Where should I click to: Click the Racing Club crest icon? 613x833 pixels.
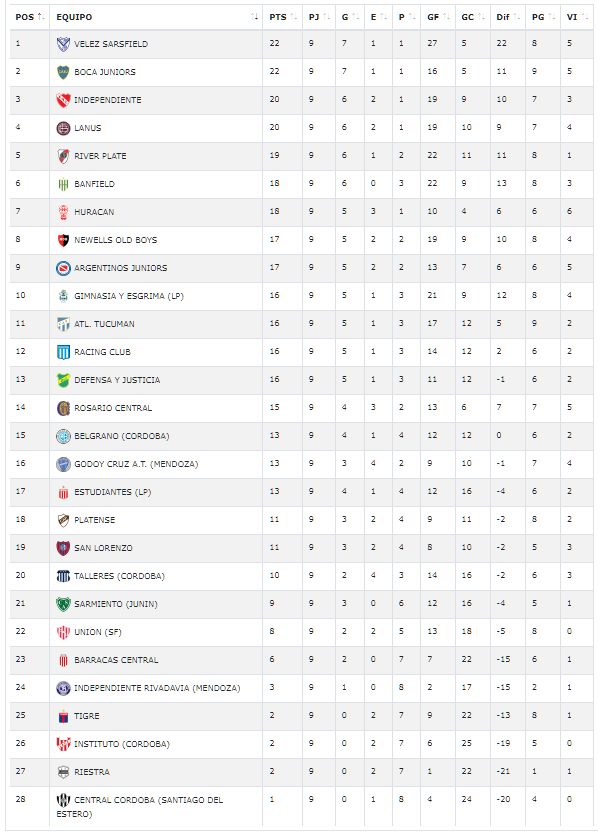pos(63,352)
